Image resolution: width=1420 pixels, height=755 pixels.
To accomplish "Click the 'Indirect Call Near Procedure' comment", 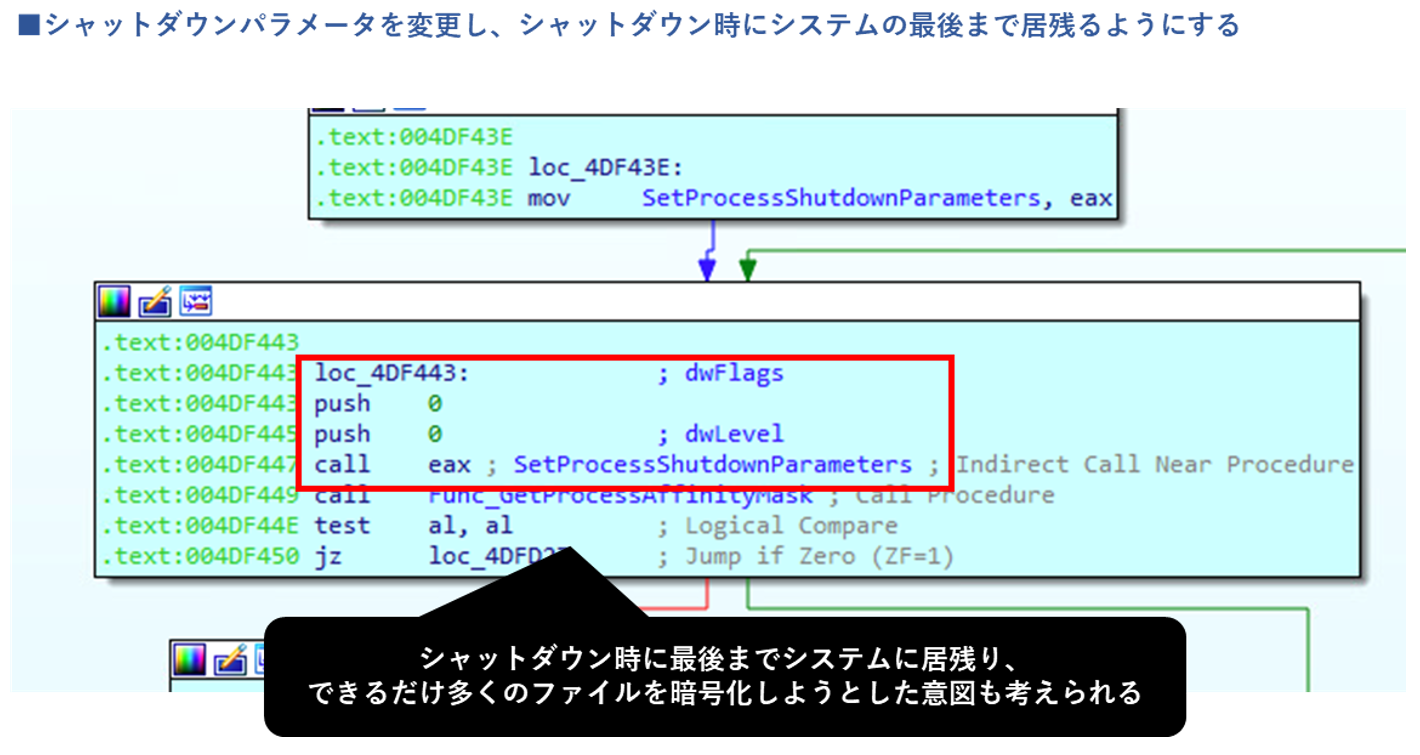I will point(1154,465).
